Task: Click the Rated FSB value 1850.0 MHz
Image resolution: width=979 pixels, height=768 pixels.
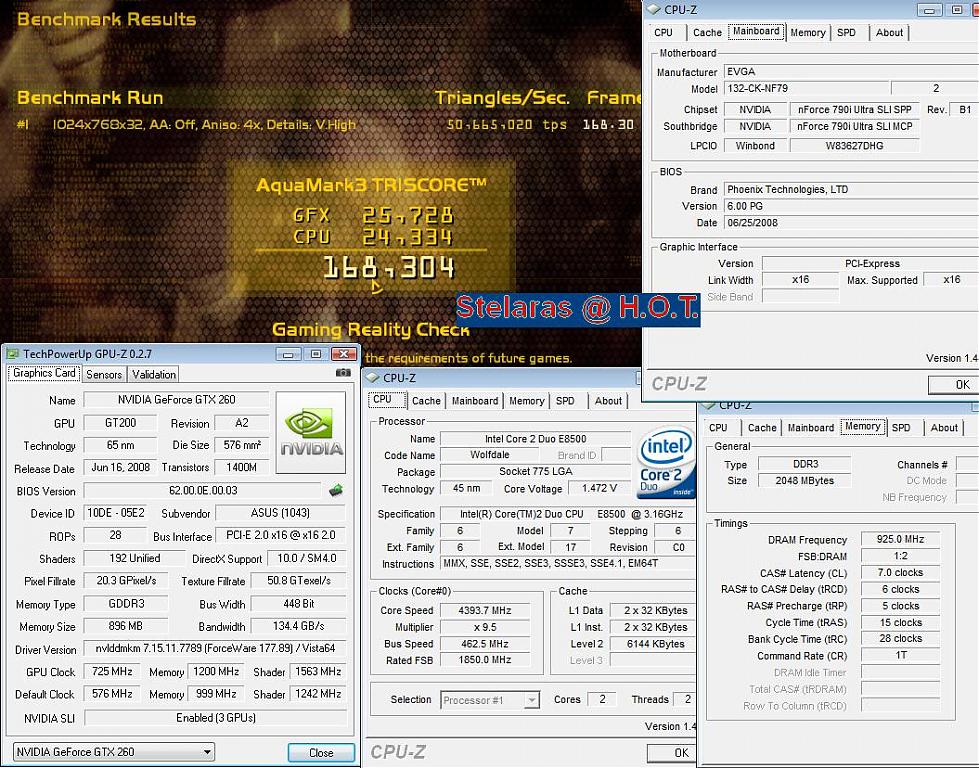Action: pyautogui.click(x=485, y=660)
